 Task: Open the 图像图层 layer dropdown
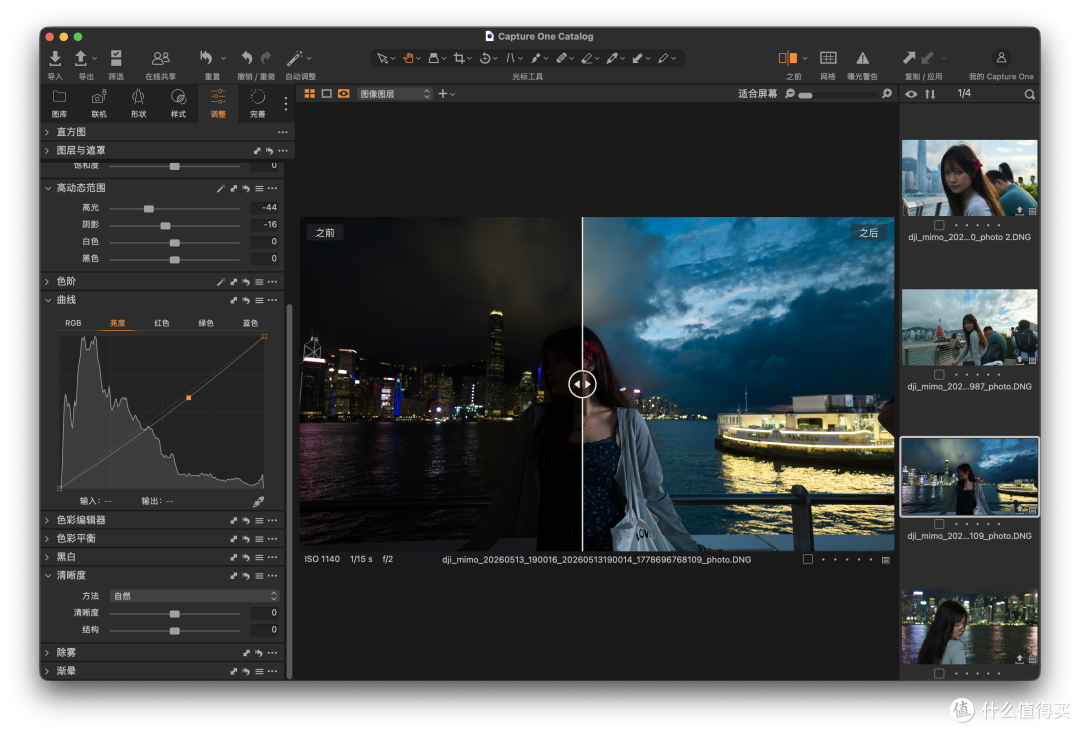[x=395, y=94]
